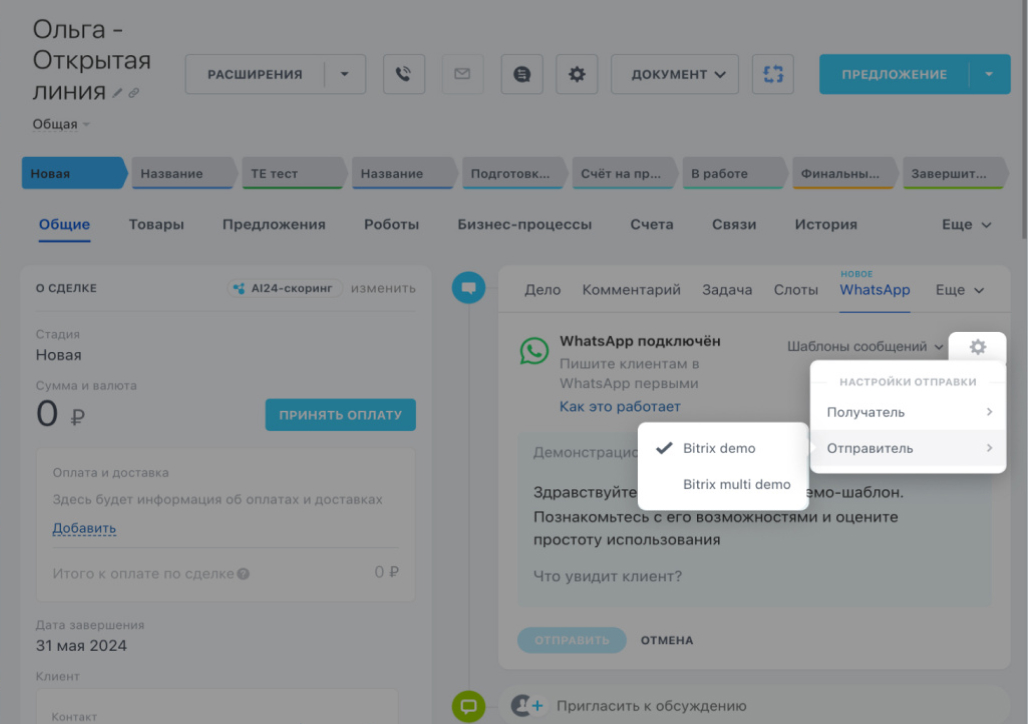Screen dimensions: 1028x724
Task: Open deal settings gear in toolbar
Action: 576,74
